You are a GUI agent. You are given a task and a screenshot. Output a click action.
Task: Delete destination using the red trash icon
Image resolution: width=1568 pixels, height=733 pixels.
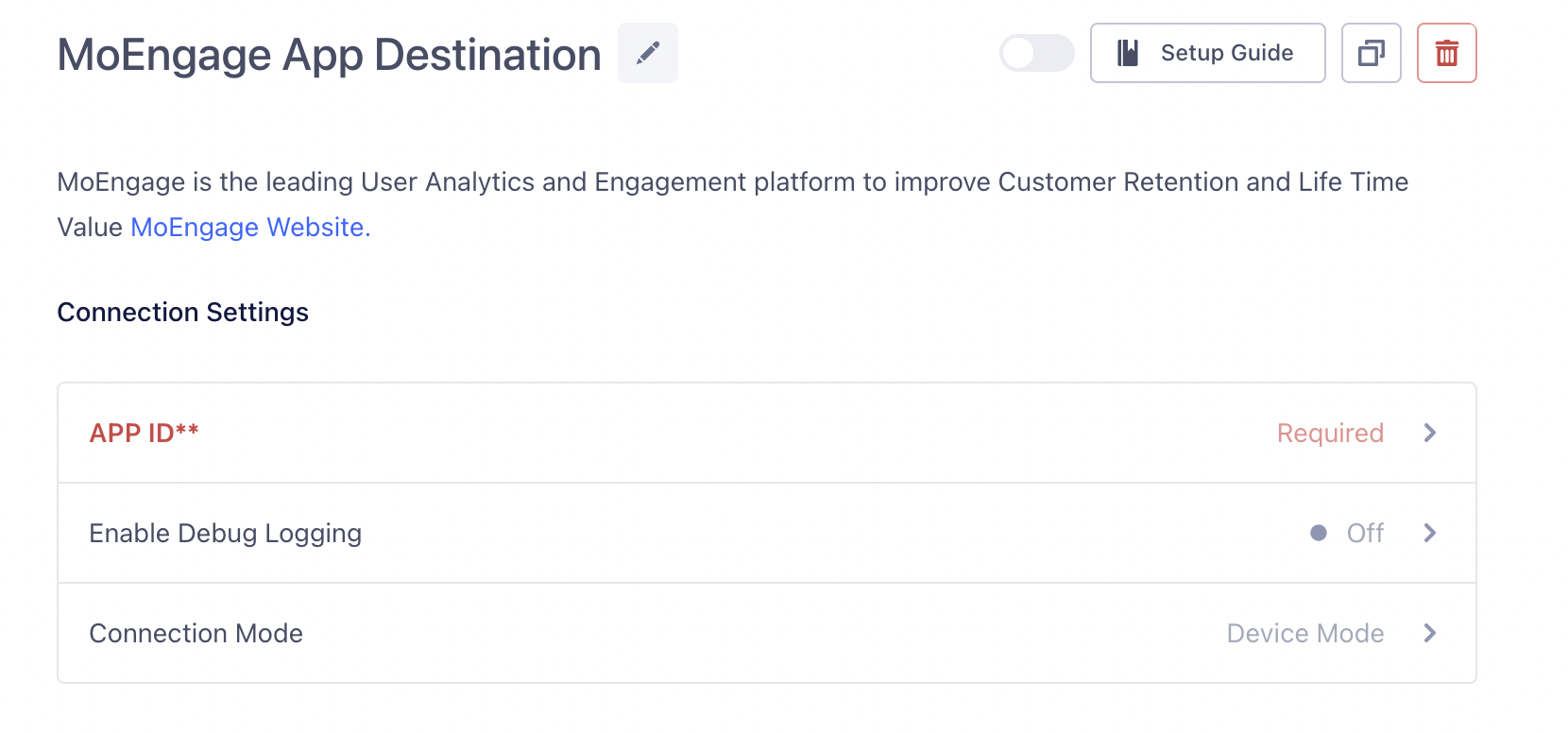(x=1446, y=53)
